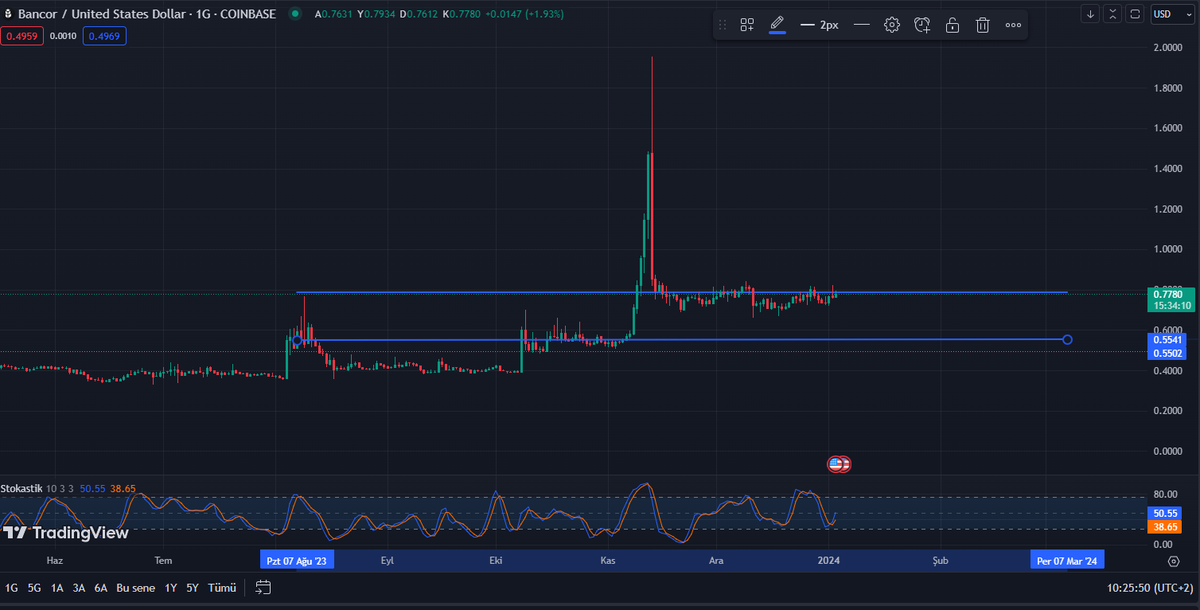1200x610 pixels.
Task: Click the Şub month label on time axis
Action: tap(939, 561)
